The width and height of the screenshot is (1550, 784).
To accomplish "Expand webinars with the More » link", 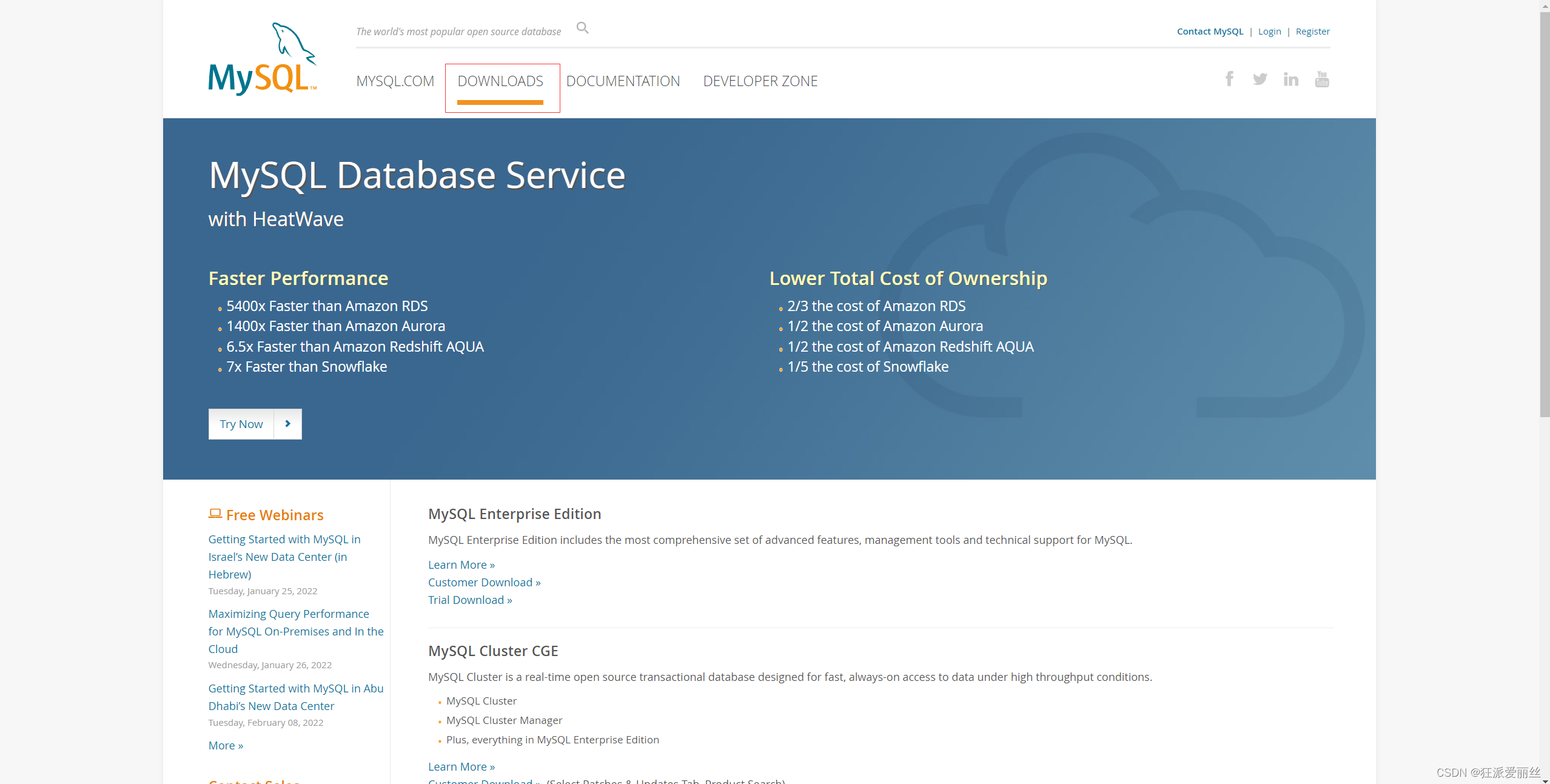I will click(x=226, y=745).
